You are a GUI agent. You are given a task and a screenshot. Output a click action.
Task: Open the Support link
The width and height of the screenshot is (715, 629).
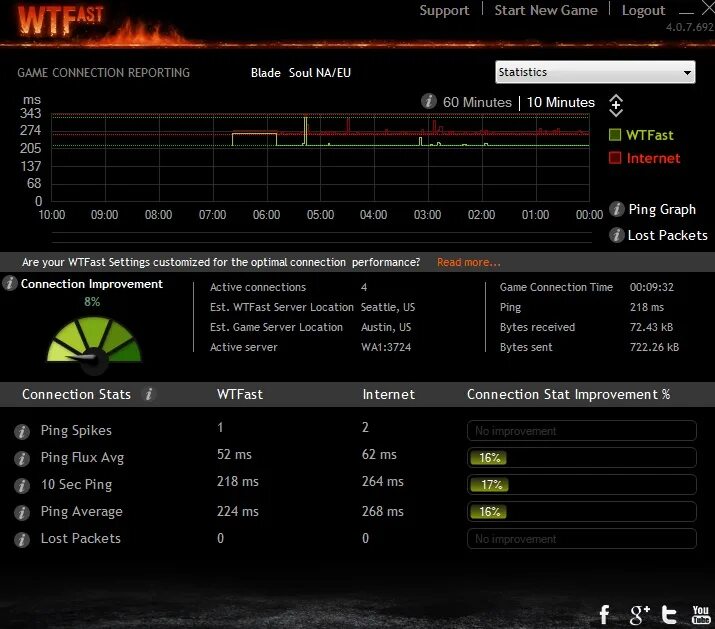tap(444, 10)
